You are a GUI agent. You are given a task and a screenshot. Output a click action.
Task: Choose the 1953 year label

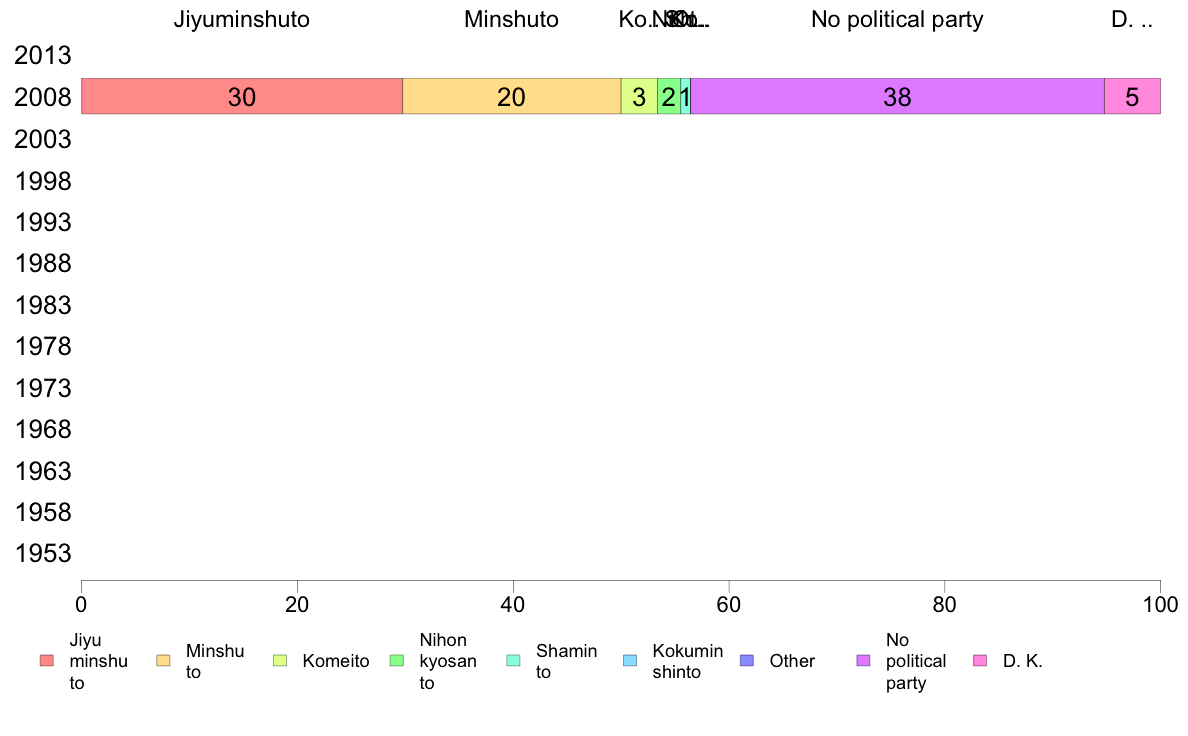pos(43,553)
